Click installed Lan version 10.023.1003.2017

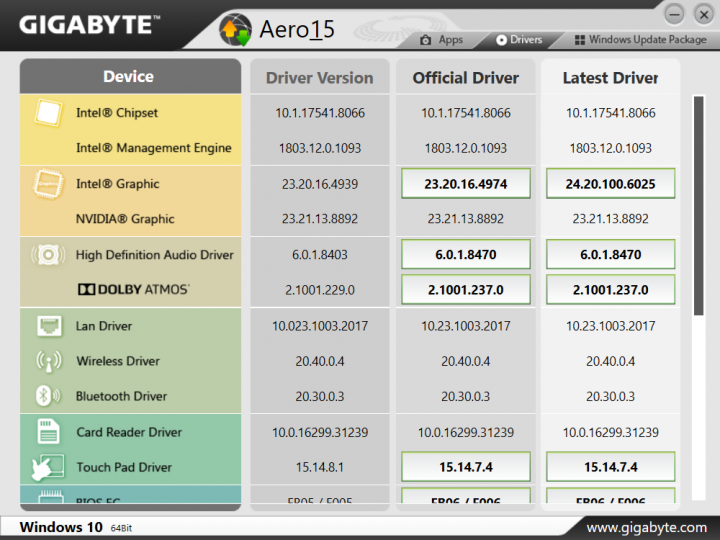[320, 326]
